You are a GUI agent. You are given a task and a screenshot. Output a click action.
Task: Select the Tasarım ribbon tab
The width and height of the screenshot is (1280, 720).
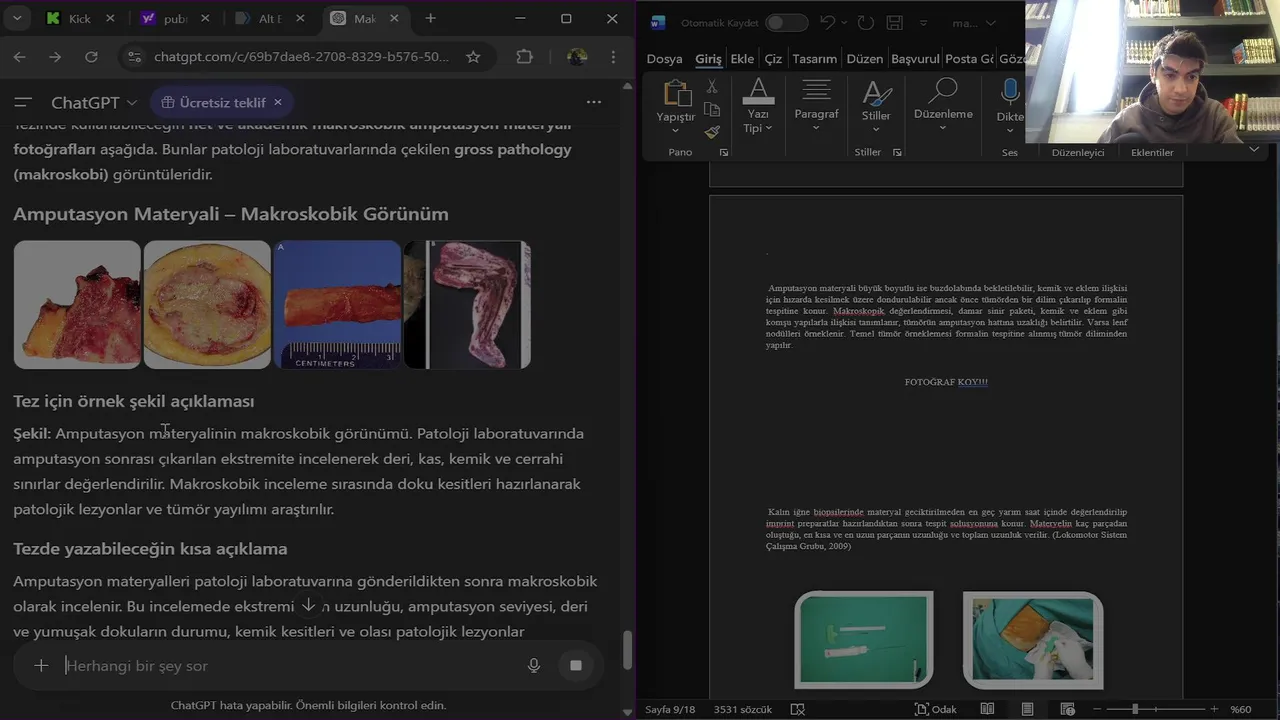(814, 59)
